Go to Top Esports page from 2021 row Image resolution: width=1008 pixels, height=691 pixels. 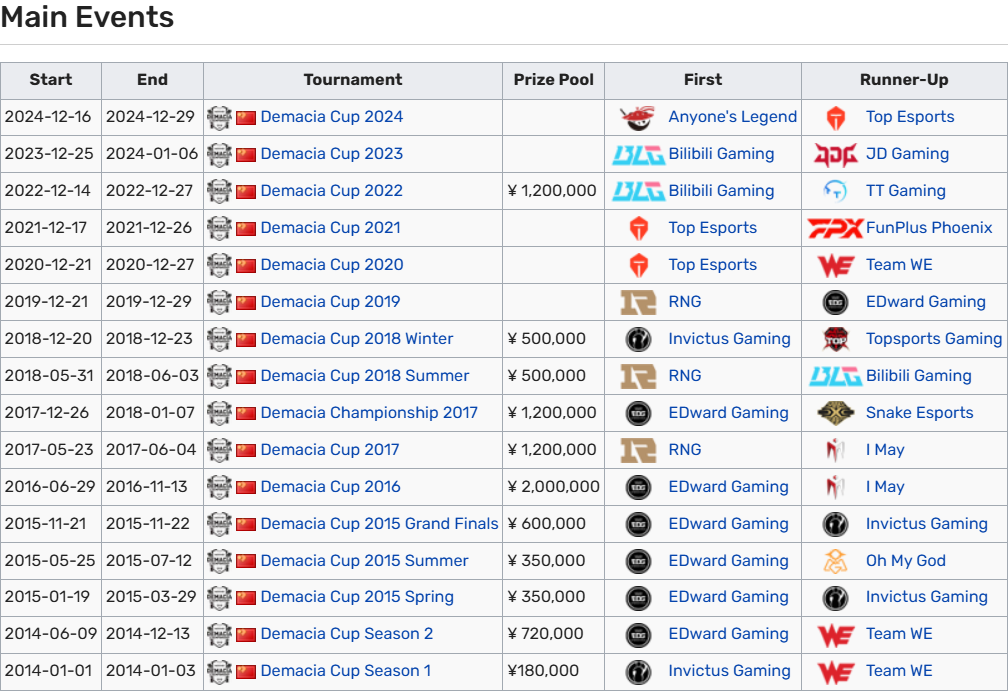(x=712, y=228)
